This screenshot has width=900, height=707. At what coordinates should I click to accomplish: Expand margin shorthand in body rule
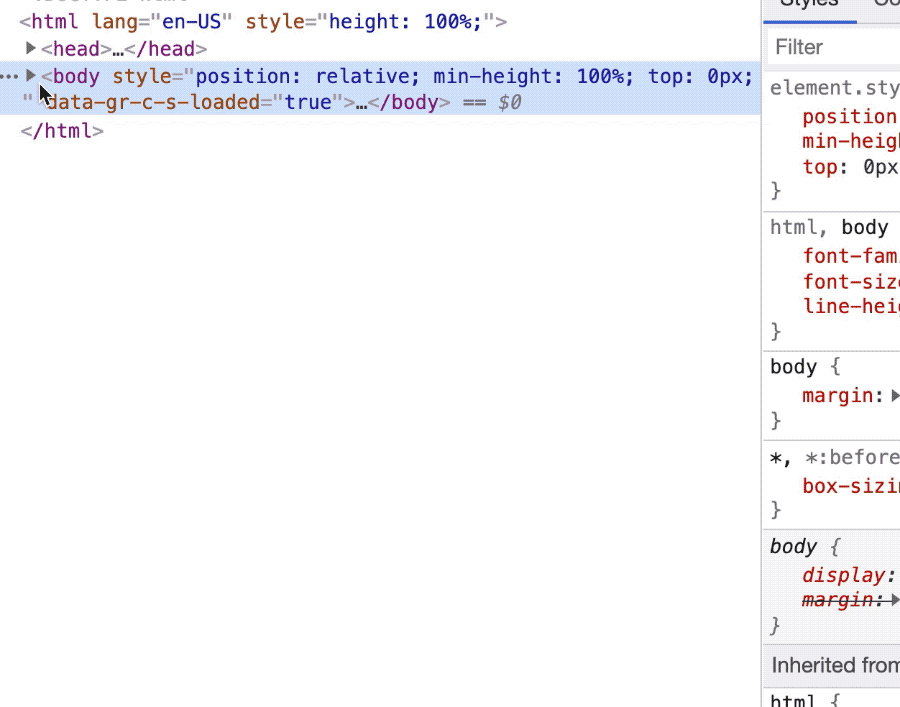tap(894, 395)
